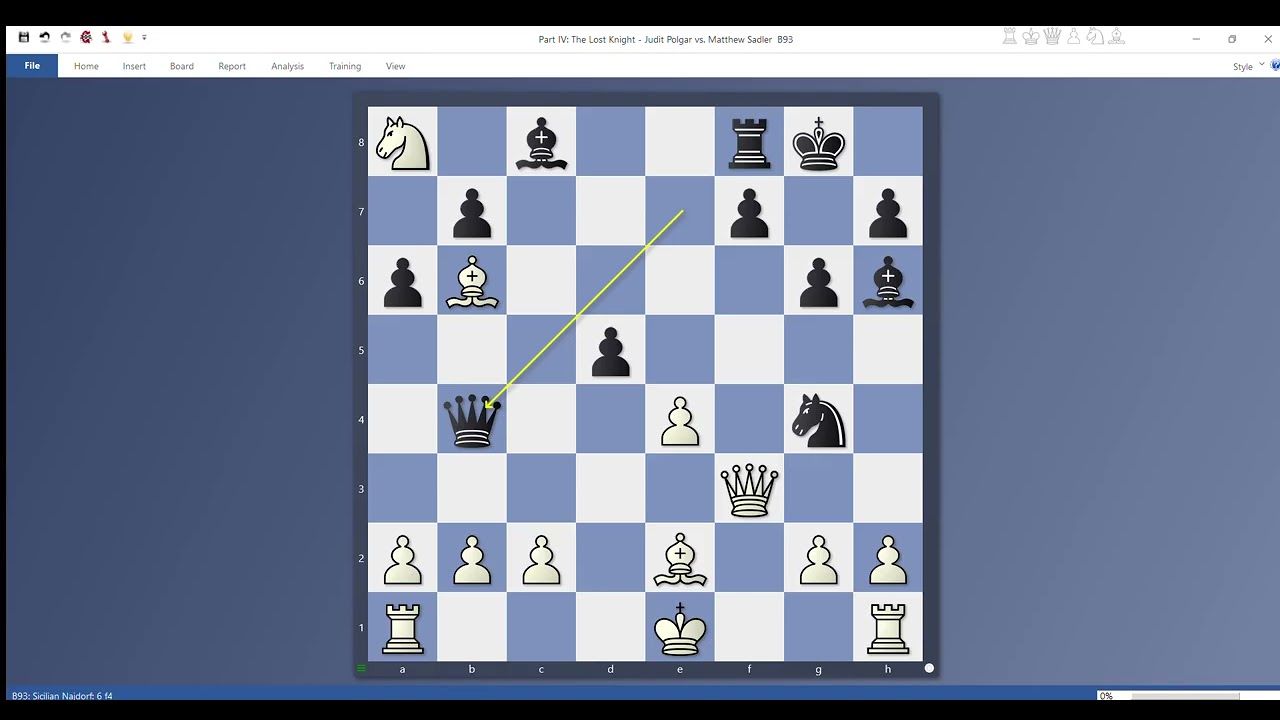Select the white pawn on a2
This screenshot has width=1280, height=720.
402,558
